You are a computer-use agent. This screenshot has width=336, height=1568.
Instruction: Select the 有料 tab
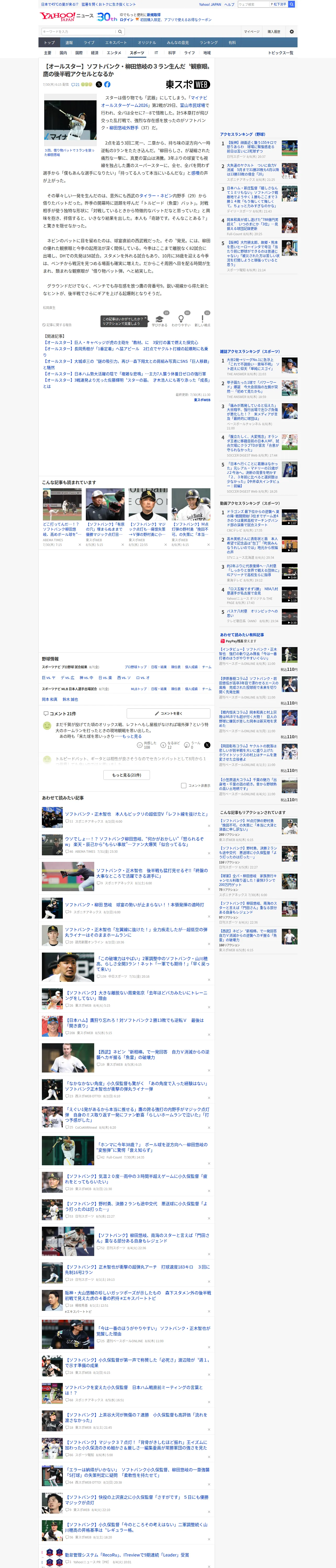pyautogui.click(x=232, y=43)
